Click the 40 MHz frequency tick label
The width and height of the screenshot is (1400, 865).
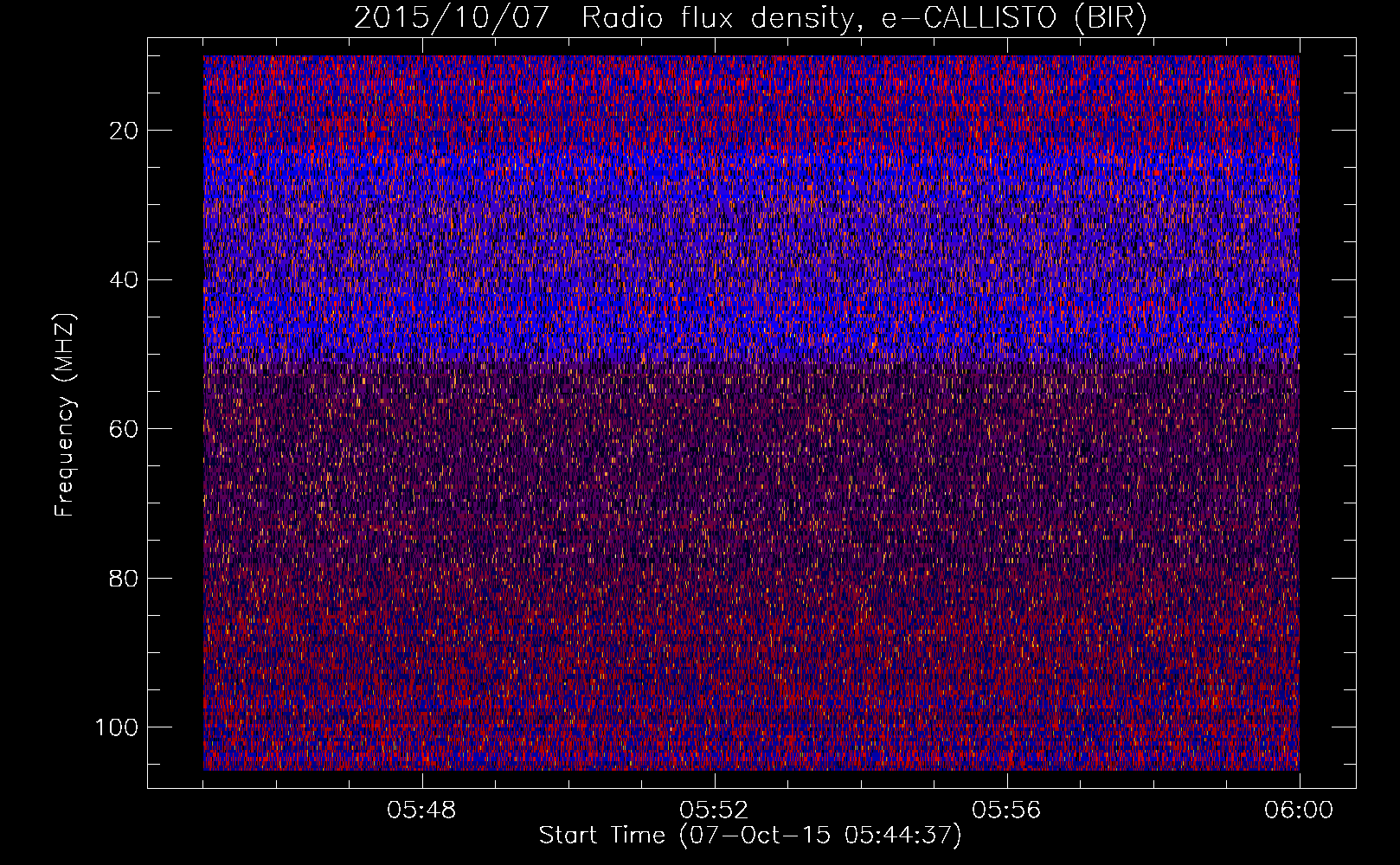[125, 280]
